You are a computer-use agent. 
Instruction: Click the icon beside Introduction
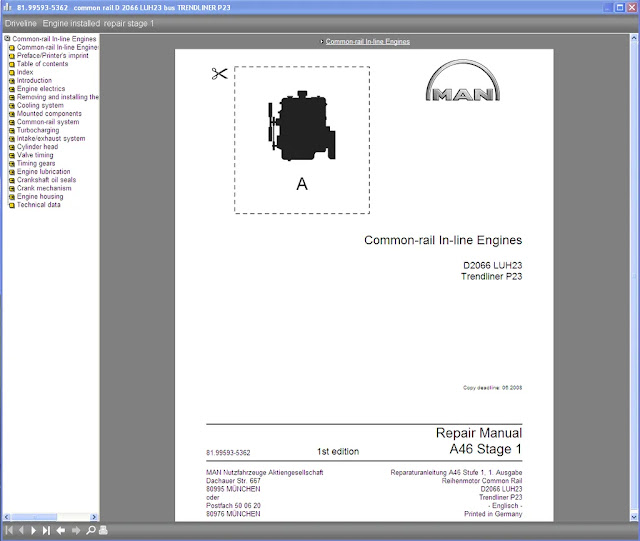point(12,81)
